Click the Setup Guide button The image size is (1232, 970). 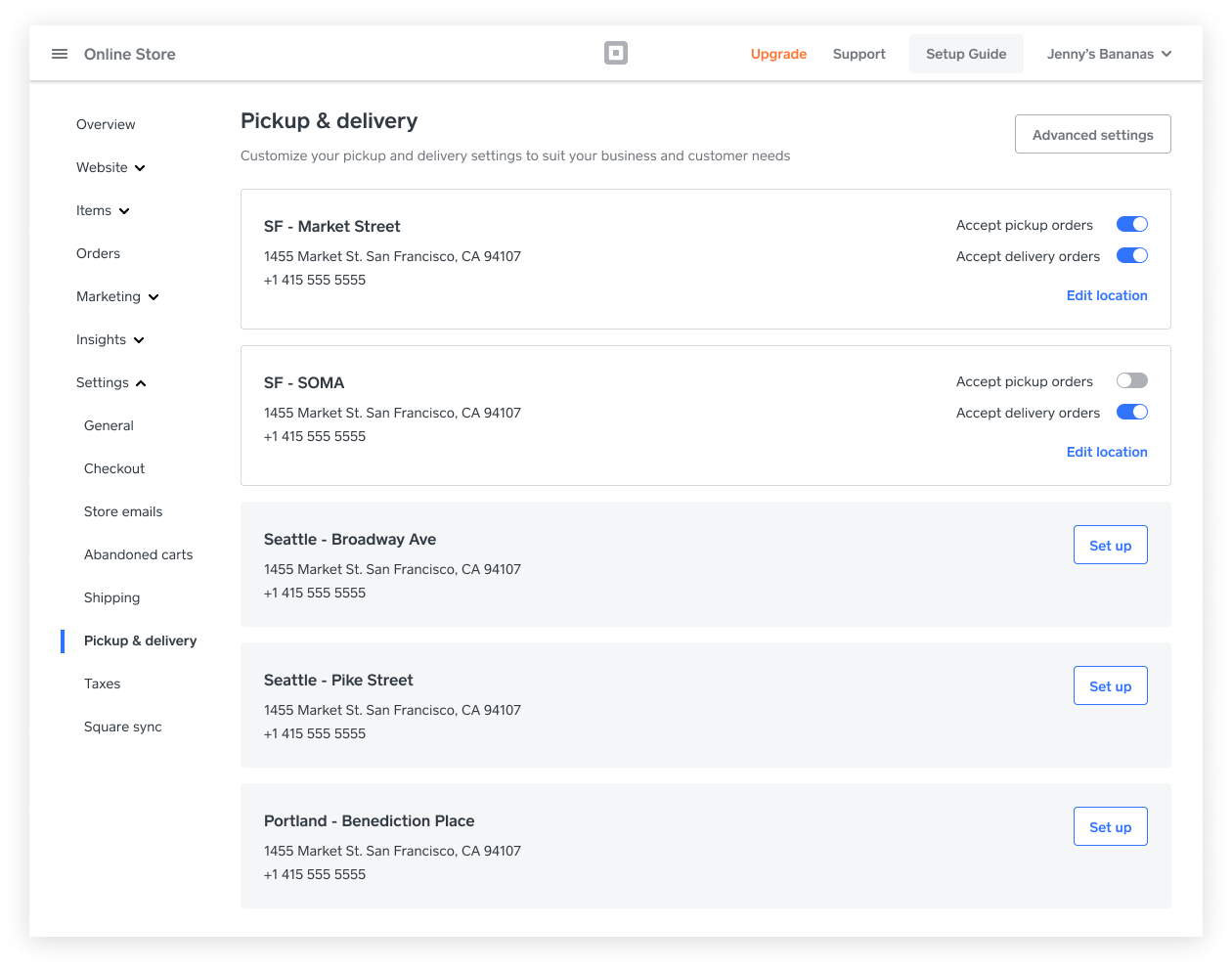[x=966, y=54]
